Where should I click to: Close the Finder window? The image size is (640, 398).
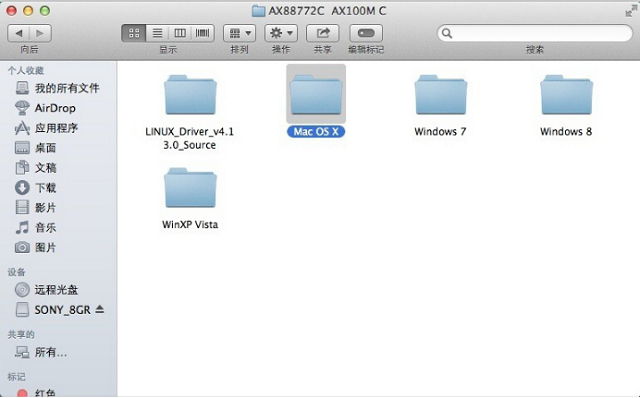pyautogui.click(x=11, y=11)
